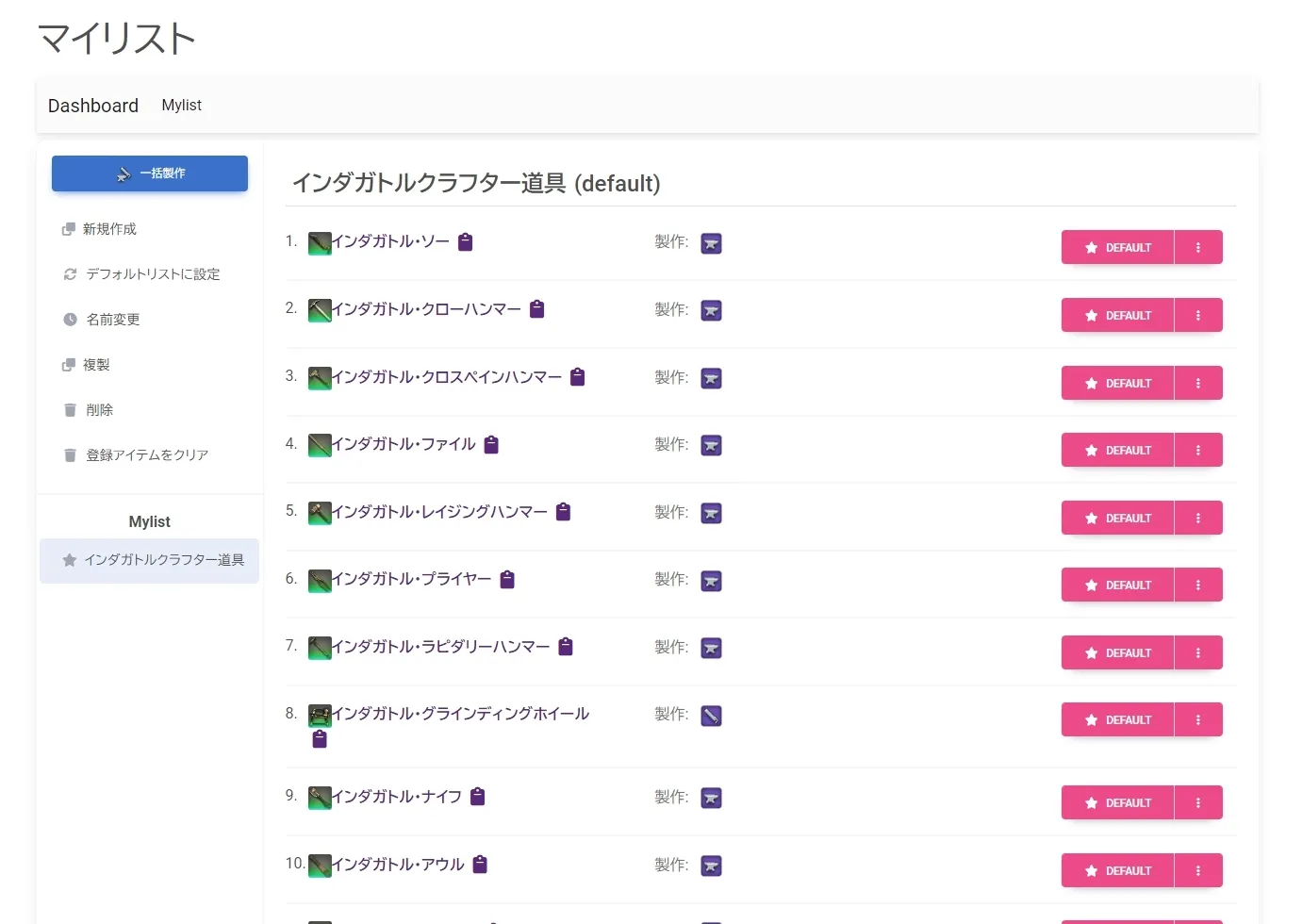
Task: Click goldsmith job icon in インダガトル・グラインディングホイール row
Action: point(712,716)
